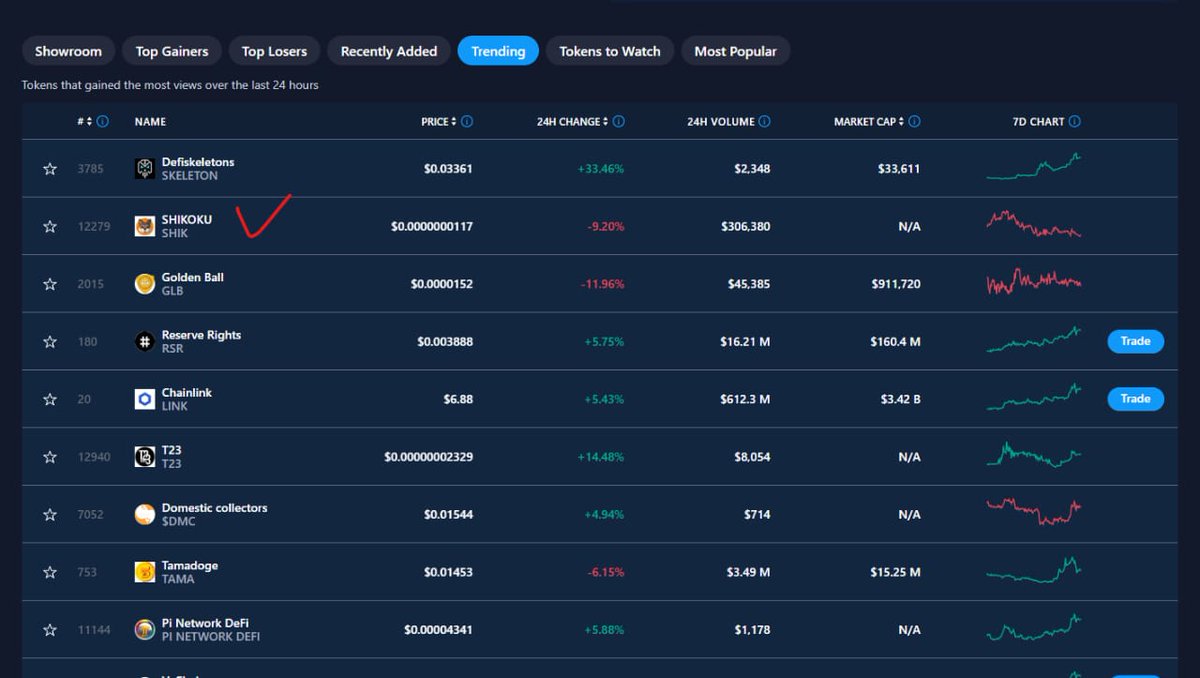
Task: Favorite the Chainlink token star
Action: coord(50,400)
